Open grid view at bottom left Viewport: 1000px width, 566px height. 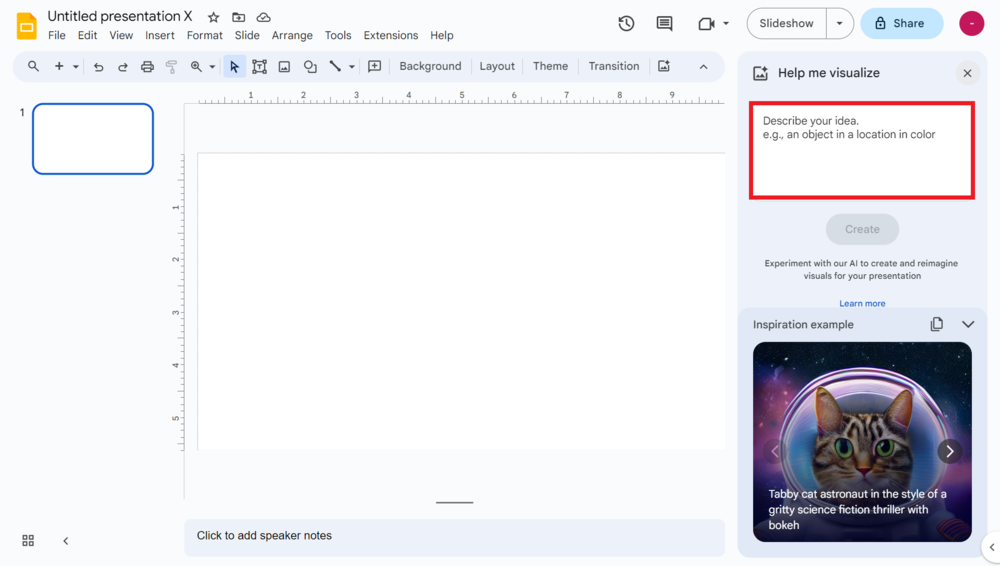click(28, 540)
